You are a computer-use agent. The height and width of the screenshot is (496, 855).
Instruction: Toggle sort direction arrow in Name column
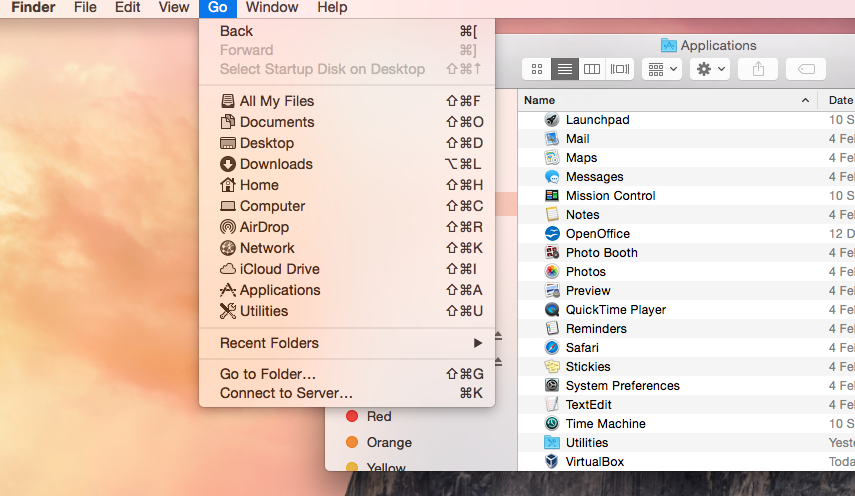point(805,100)
